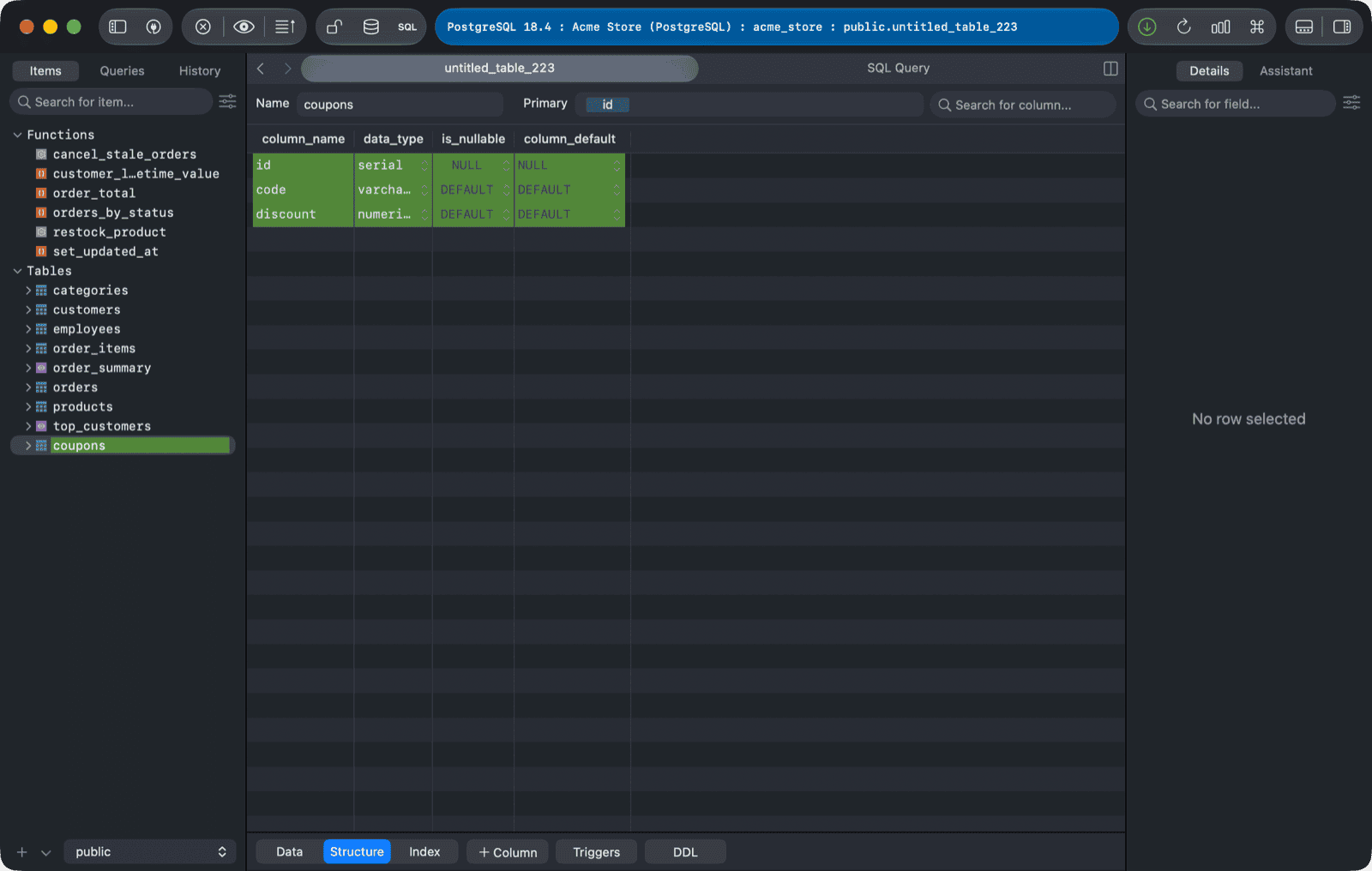Collapse the Tables group
The width and height of the screenshot is (1372, 871).
(17, 271)
